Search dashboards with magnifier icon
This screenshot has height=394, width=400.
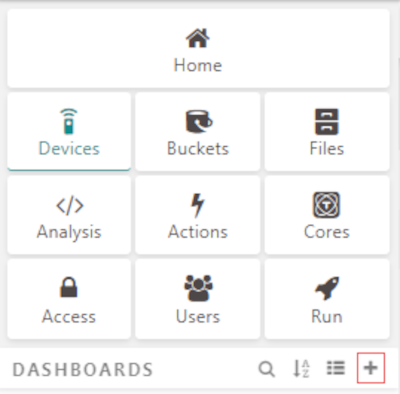(x=267, y=369)
